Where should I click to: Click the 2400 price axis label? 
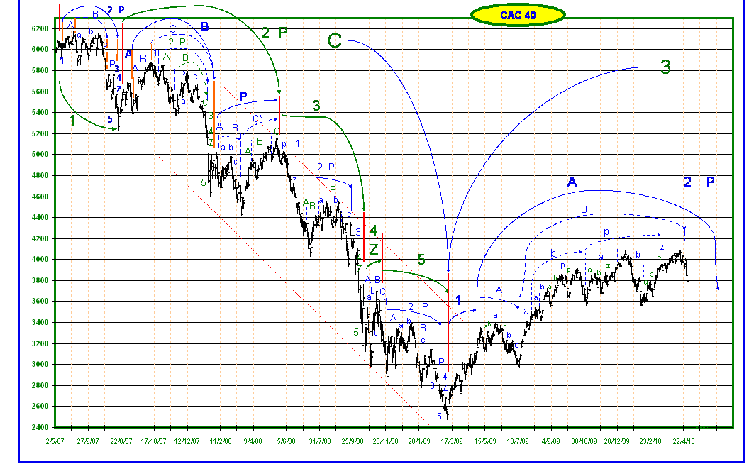click(x=42, y=427)
